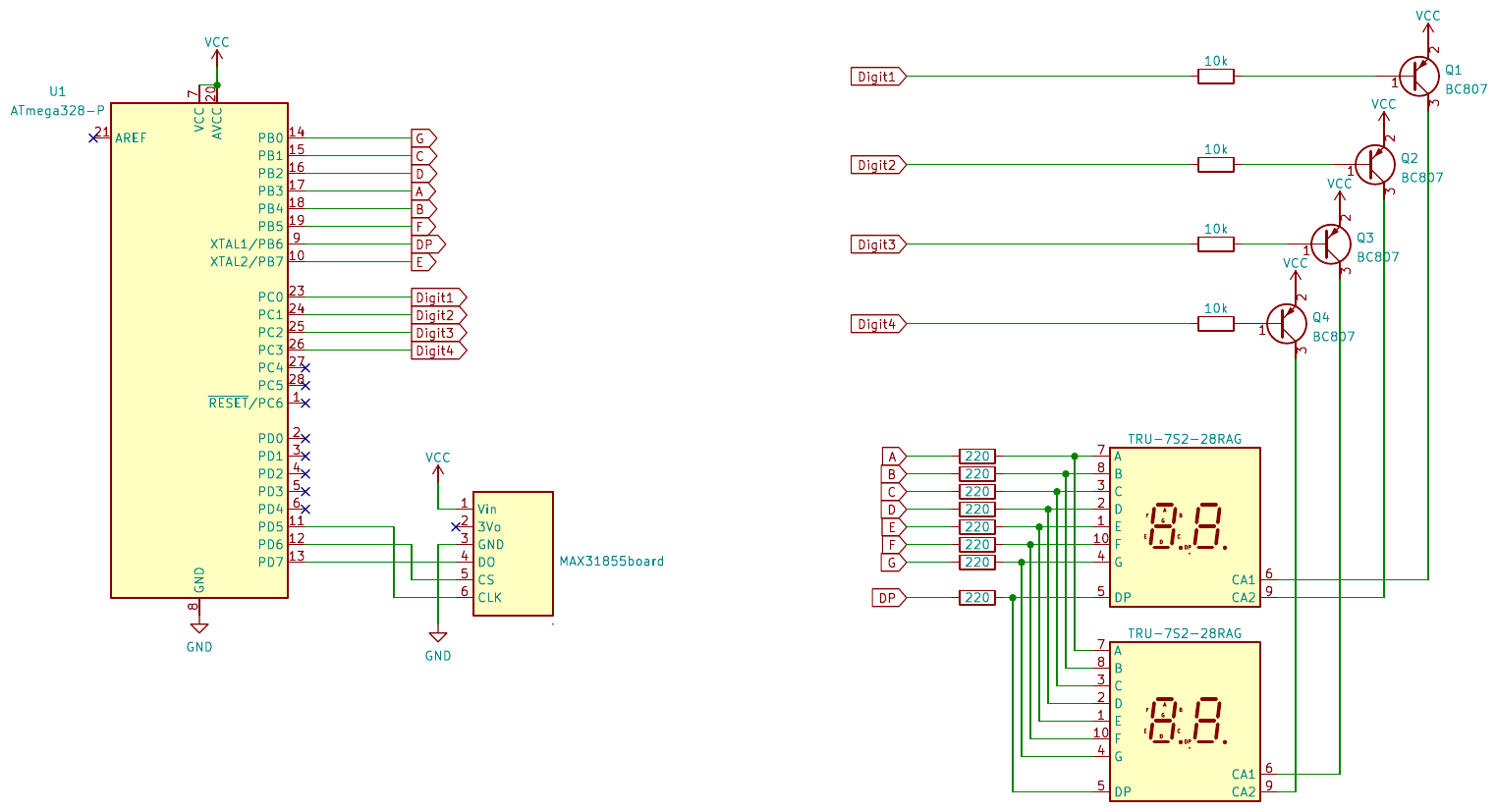The height and width of the screenshot is (812, 1497).
Task: Click the 220 resistor on the DP line
Action: pos(976,598)
